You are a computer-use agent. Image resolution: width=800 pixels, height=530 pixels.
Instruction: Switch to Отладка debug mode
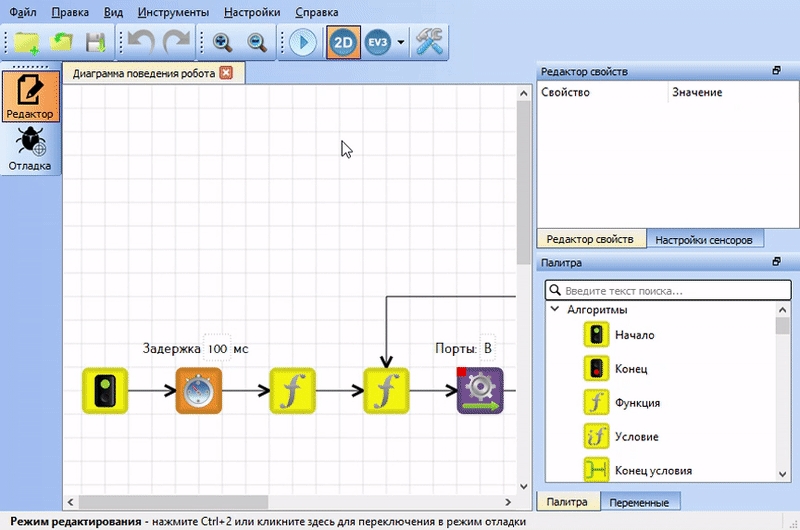coord(30,149)
